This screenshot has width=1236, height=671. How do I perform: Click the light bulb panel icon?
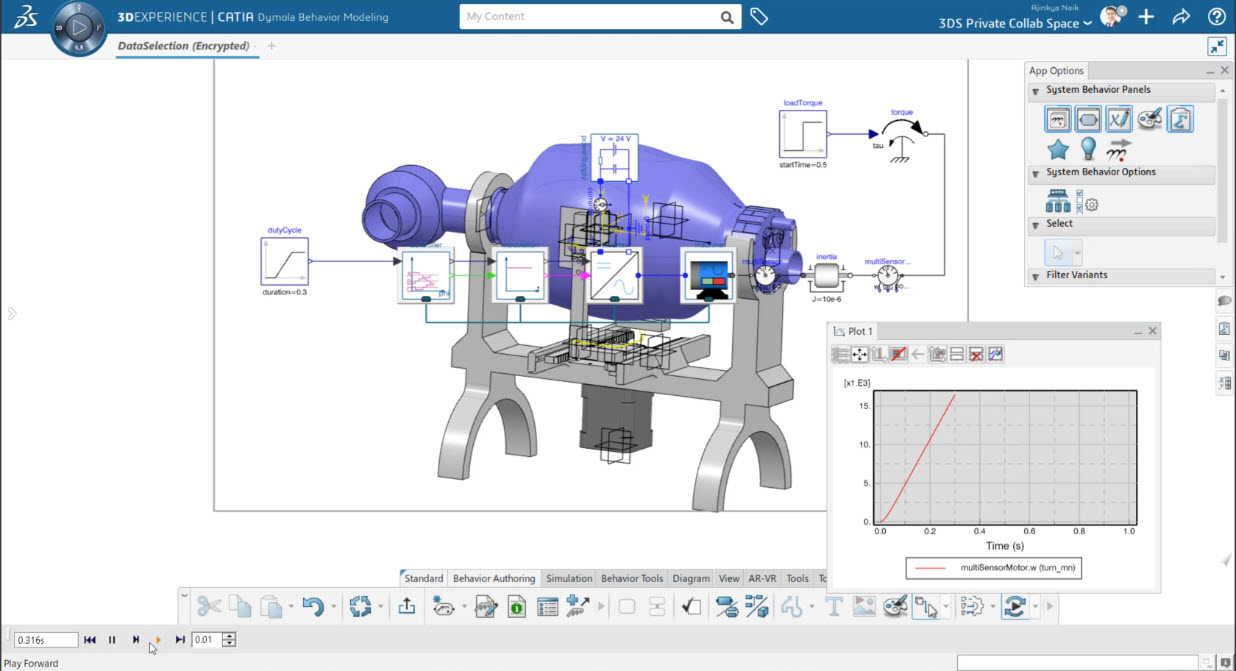point(1088,149)
